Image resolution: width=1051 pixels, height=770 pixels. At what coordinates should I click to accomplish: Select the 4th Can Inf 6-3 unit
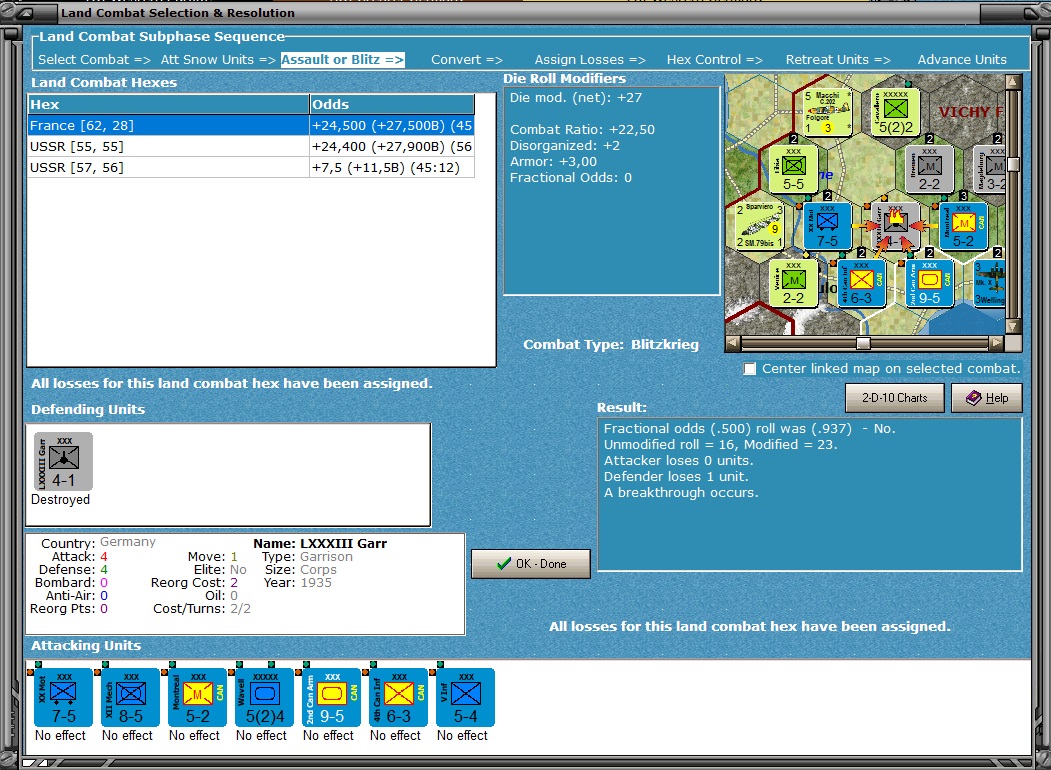point(395,696)
